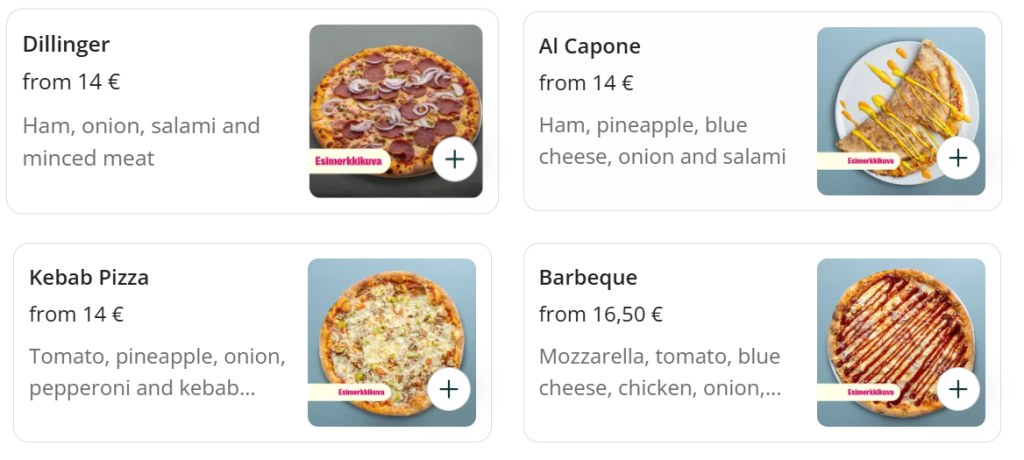Select the Al Capone ingredients description

click(x=661, y=141)
